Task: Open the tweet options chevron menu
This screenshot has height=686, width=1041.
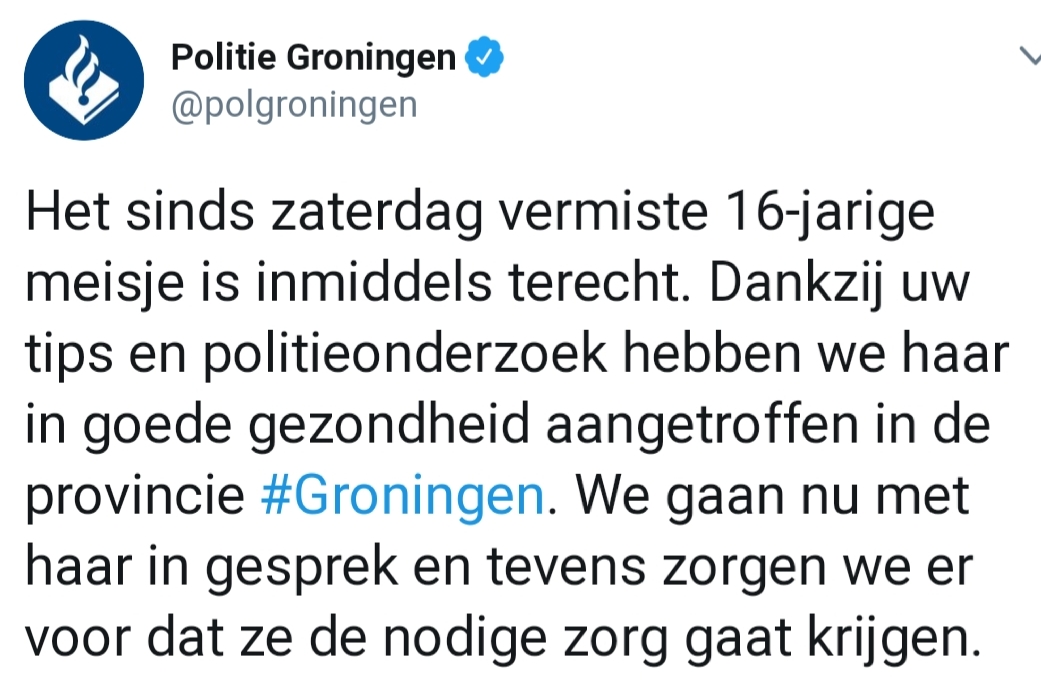Action: coord(1030,57)
